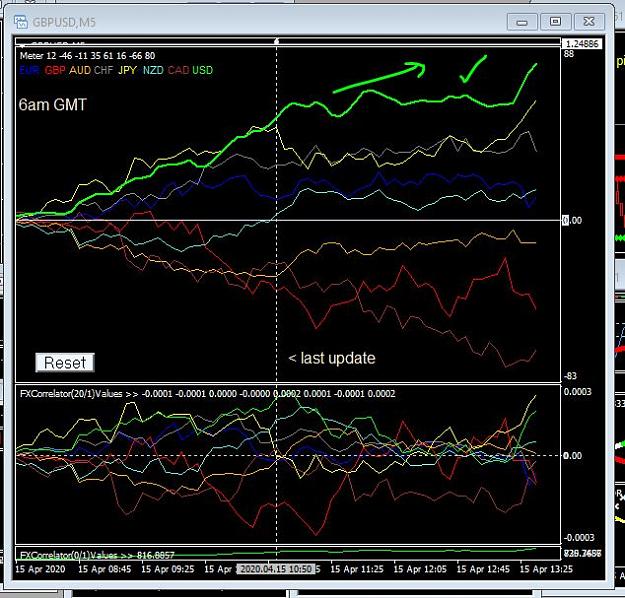Click the GBP legend label
The image size is (625, 598).
(55, 71)
